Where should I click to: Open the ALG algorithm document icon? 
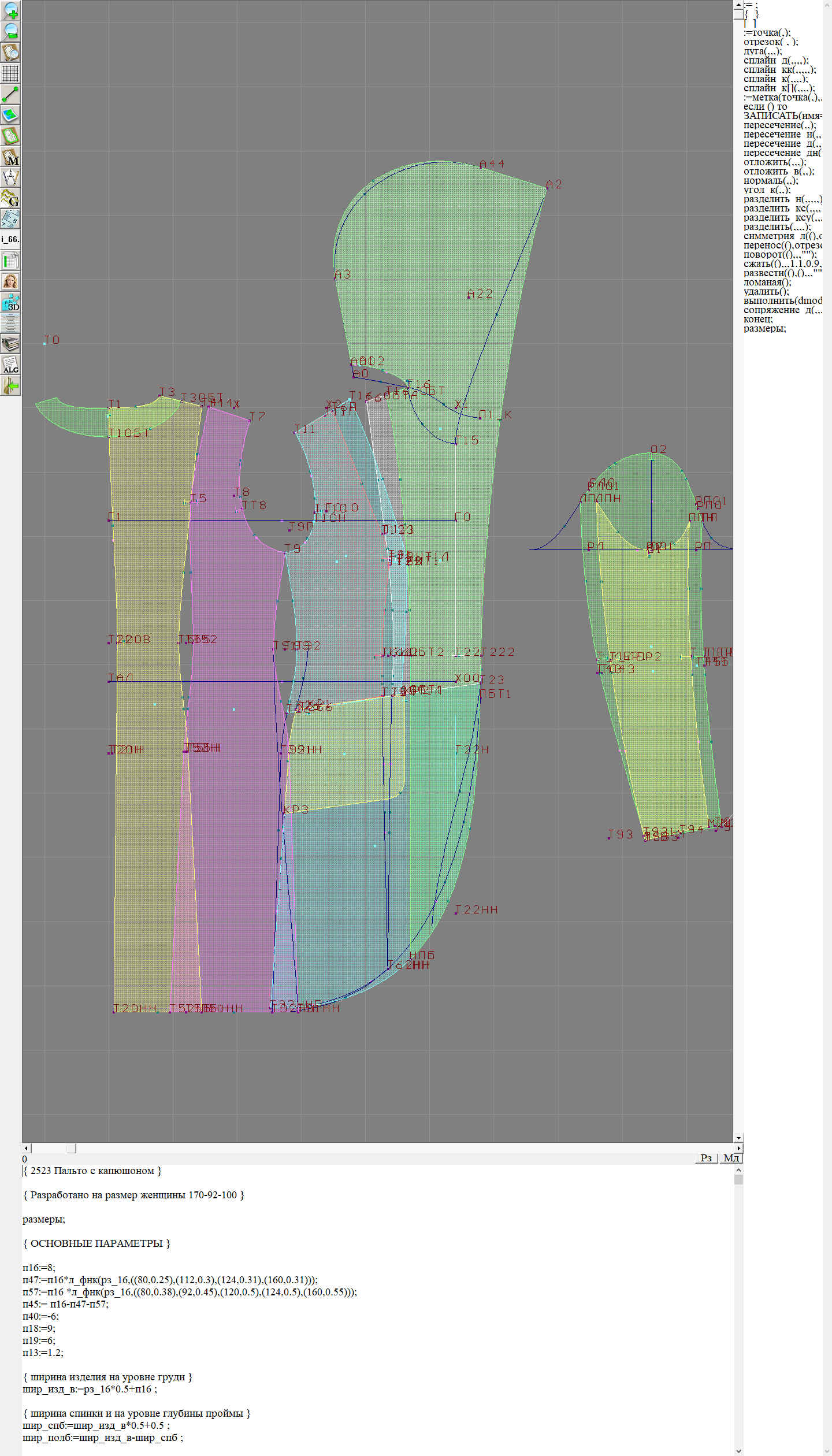coord(10,365)
